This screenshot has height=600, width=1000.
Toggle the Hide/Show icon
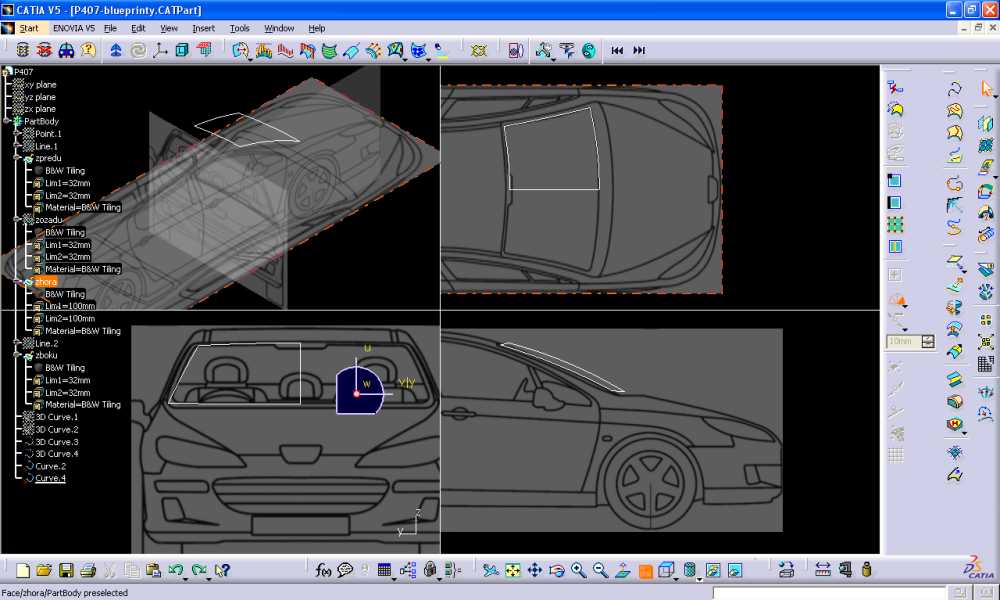pyautogui.click(x=713, y=570)
